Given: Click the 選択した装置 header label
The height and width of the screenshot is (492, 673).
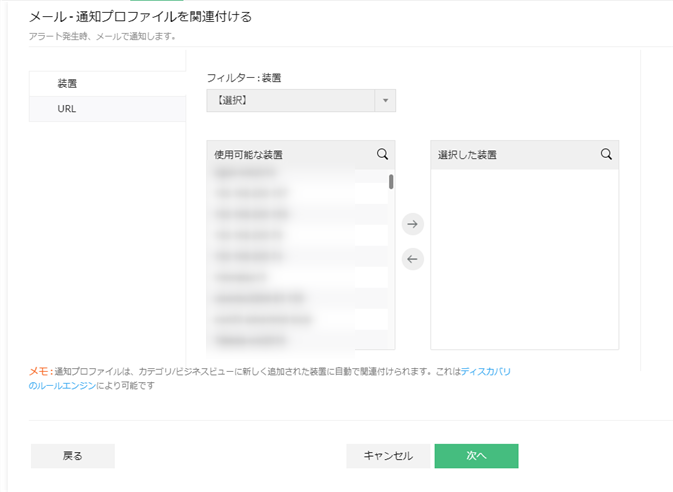Looking at the screenshot, I should (x=468, y=155).
